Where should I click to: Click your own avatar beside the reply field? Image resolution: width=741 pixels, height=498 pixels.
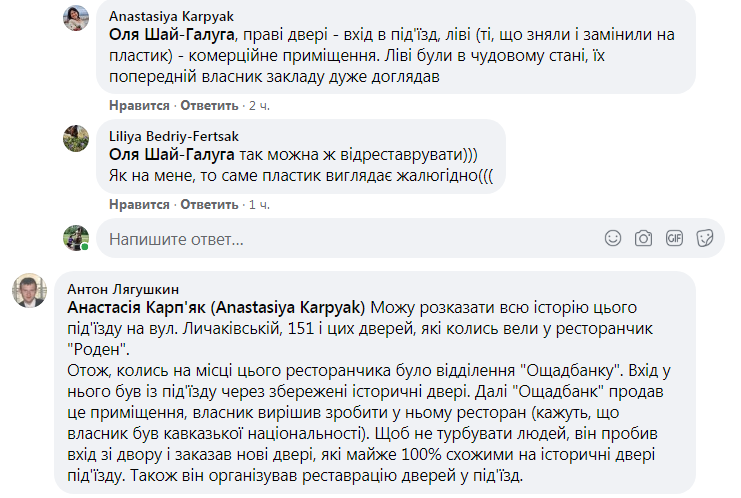tap(77, 239)
